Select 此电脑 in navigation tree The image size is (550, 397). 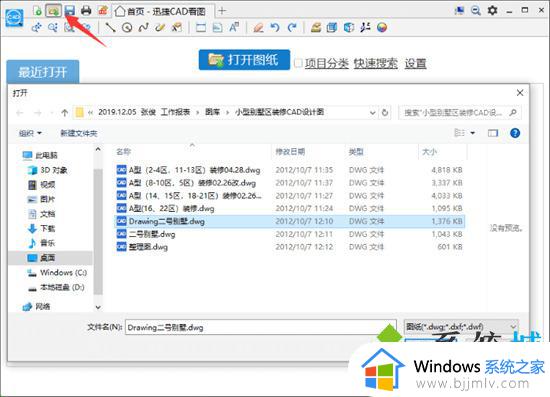point(40,155)
